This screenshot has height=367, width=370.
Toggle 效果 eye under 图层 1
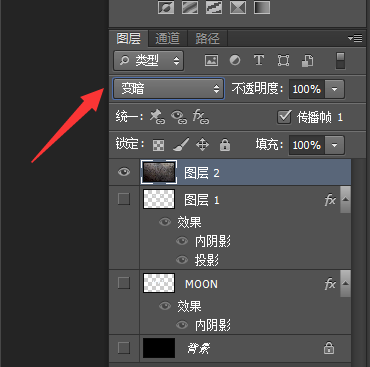pyautogui.click(x=165, y=222)
